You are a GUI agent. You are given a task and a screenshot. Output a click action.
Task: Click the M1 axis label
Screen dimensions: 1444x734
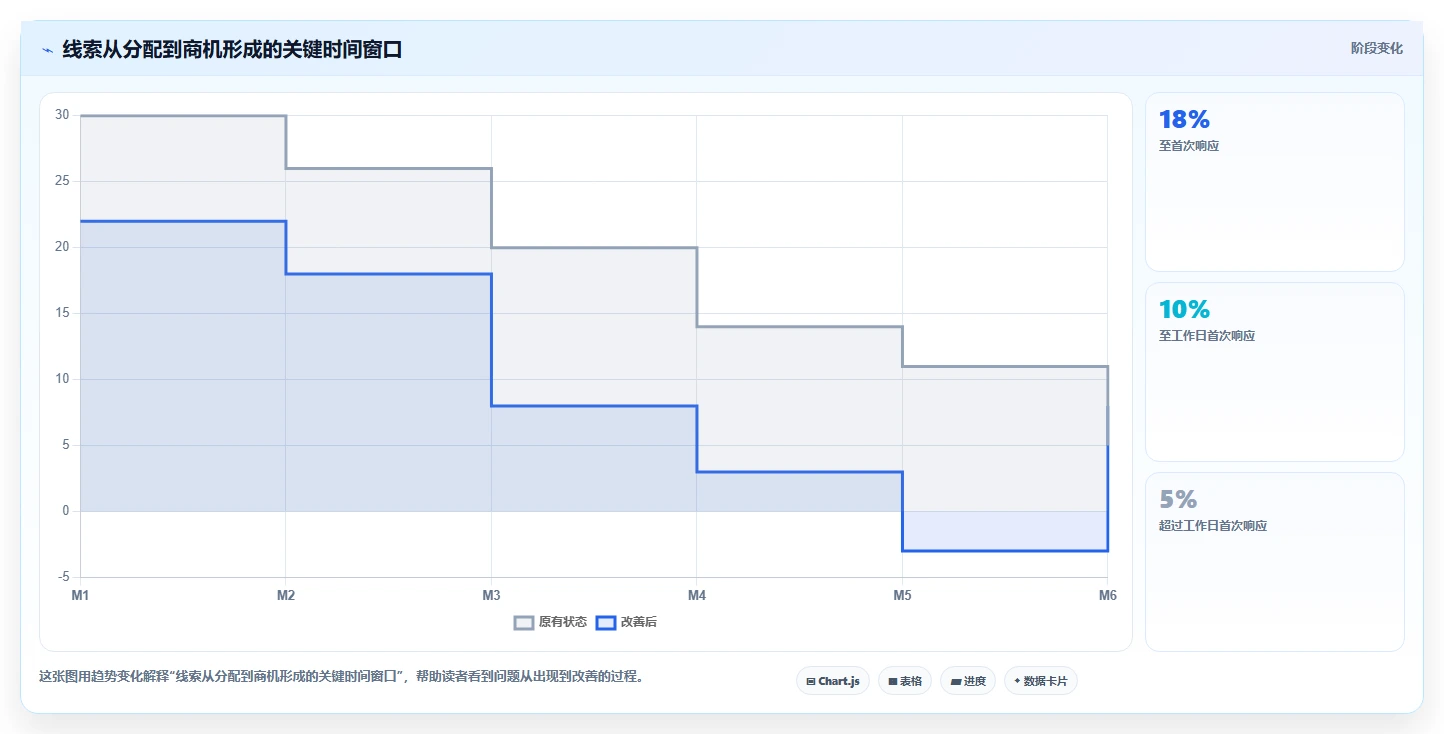[80, 595]
